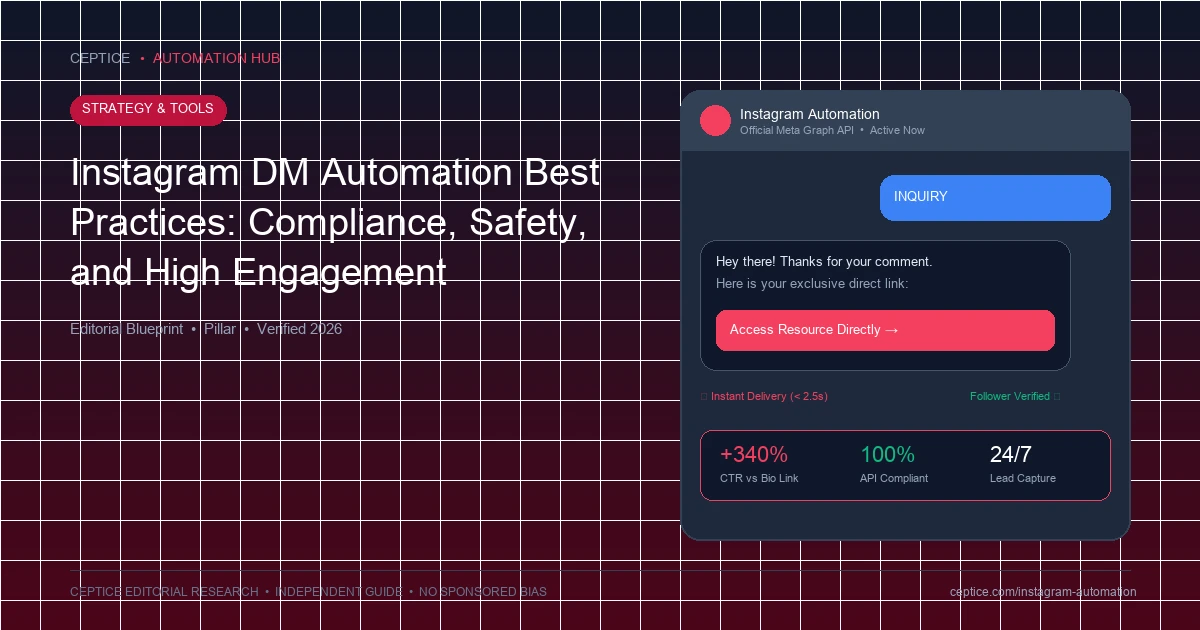Image resolution: width=1200 pixels, height=630 pixels.
Task: Click the Instagram Automation chat title
Action: click(810, 114)
